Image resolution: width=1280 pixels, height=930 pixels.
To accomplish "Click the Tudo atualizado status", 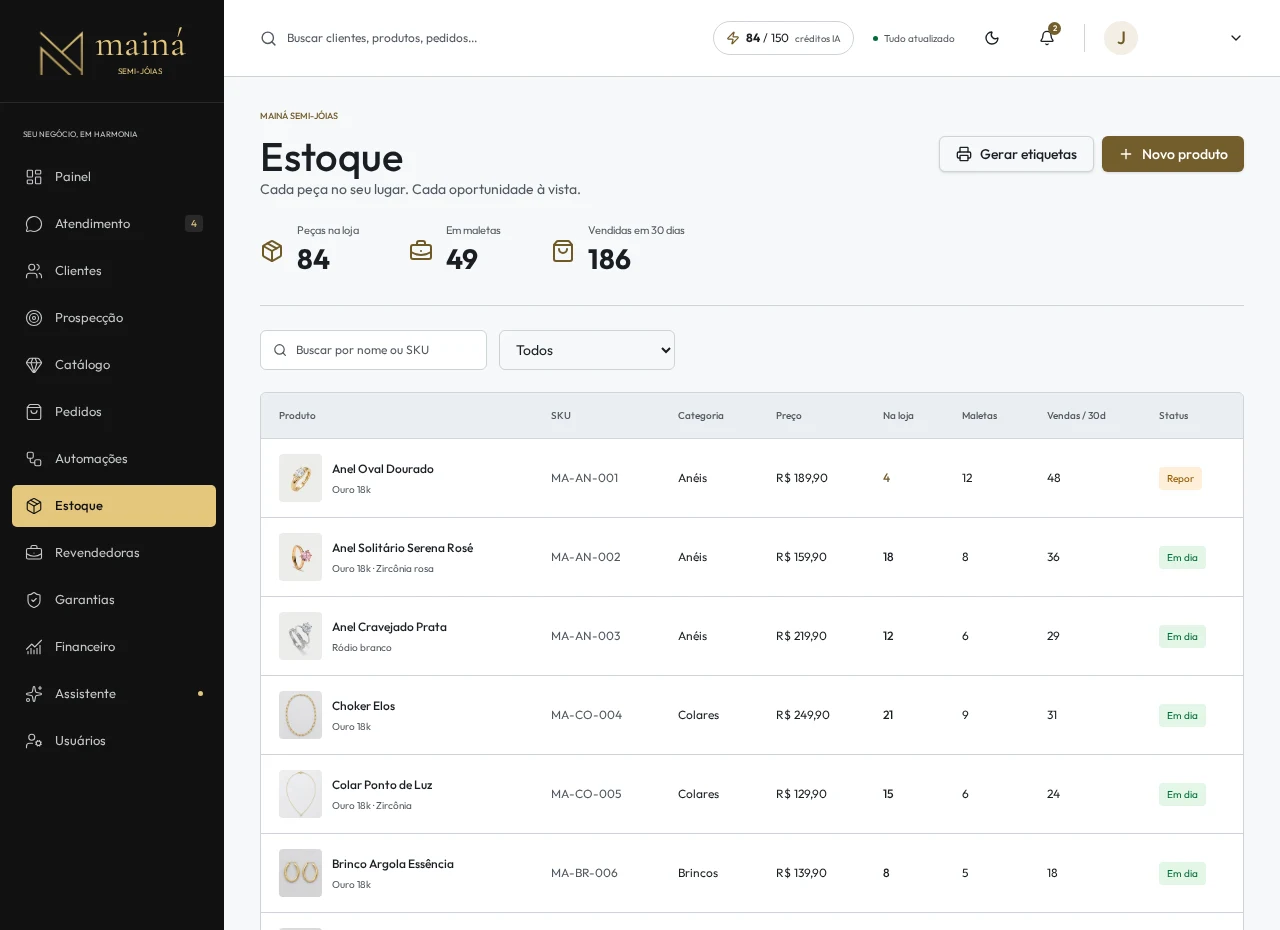I will (914, 38).
